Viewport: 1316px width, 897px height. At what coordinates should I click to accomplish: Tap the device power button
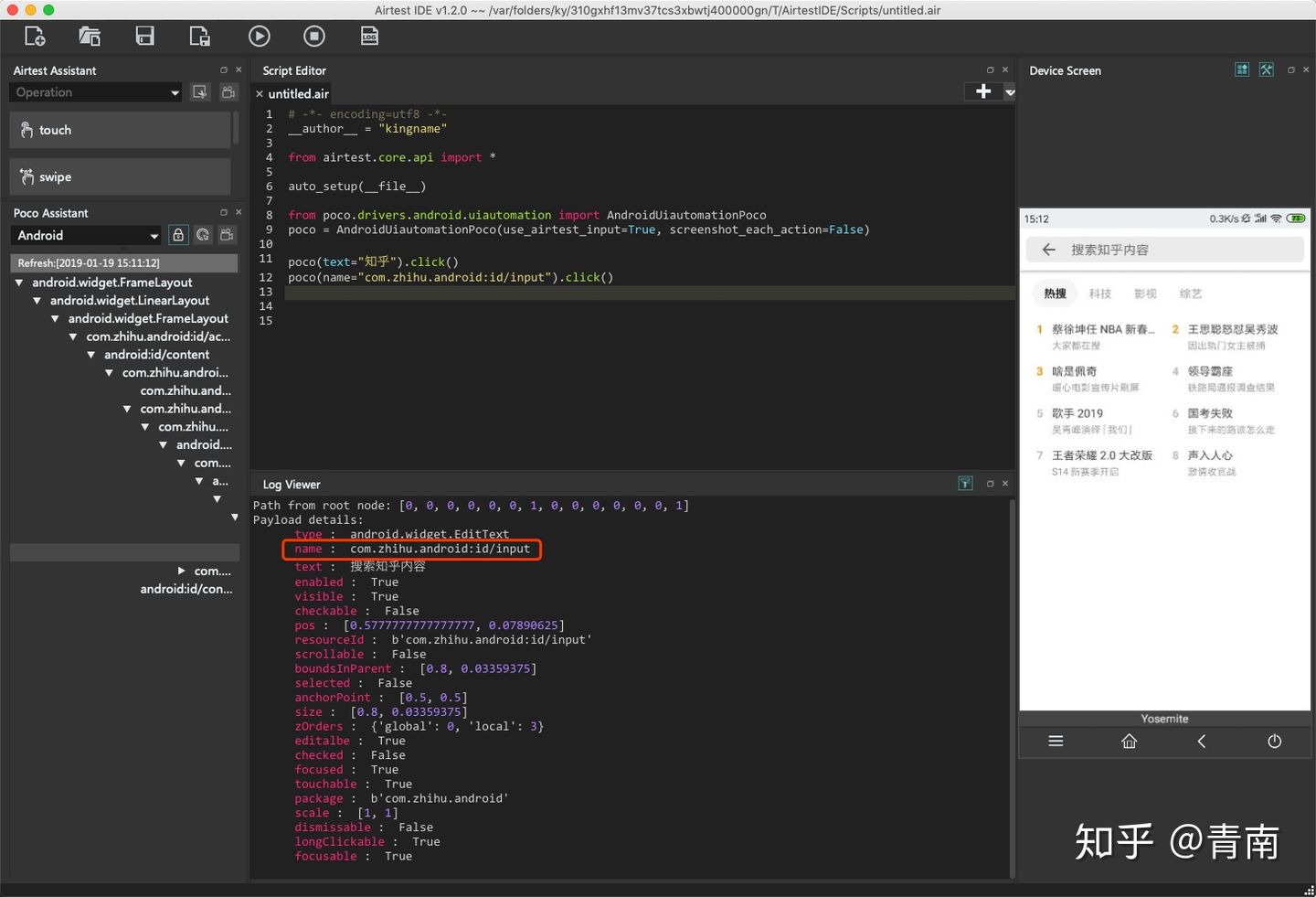pyautogui.click(x=1275, y=742)
